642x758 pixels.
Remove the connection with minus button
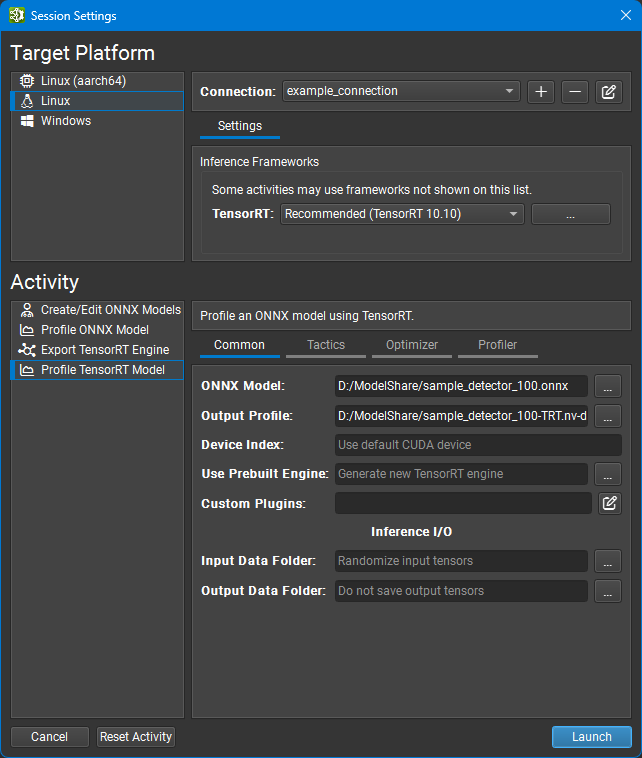pyautogui.click(x=574, y=92)
